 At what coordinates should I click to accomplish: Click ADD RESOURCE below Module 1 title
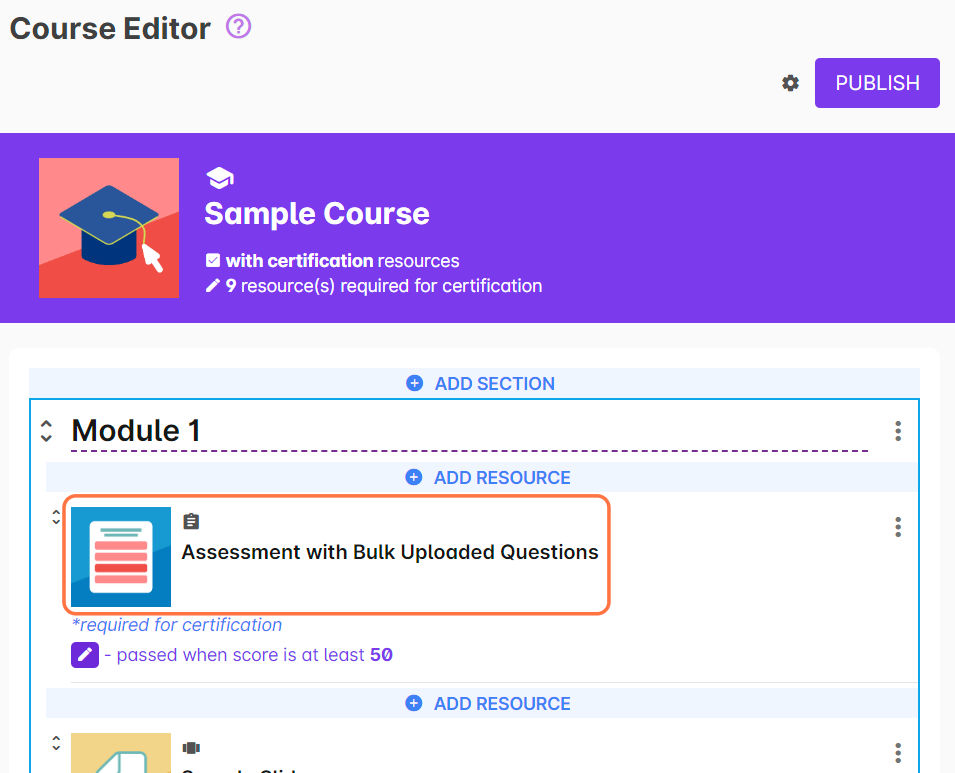(x=488, y=478)
